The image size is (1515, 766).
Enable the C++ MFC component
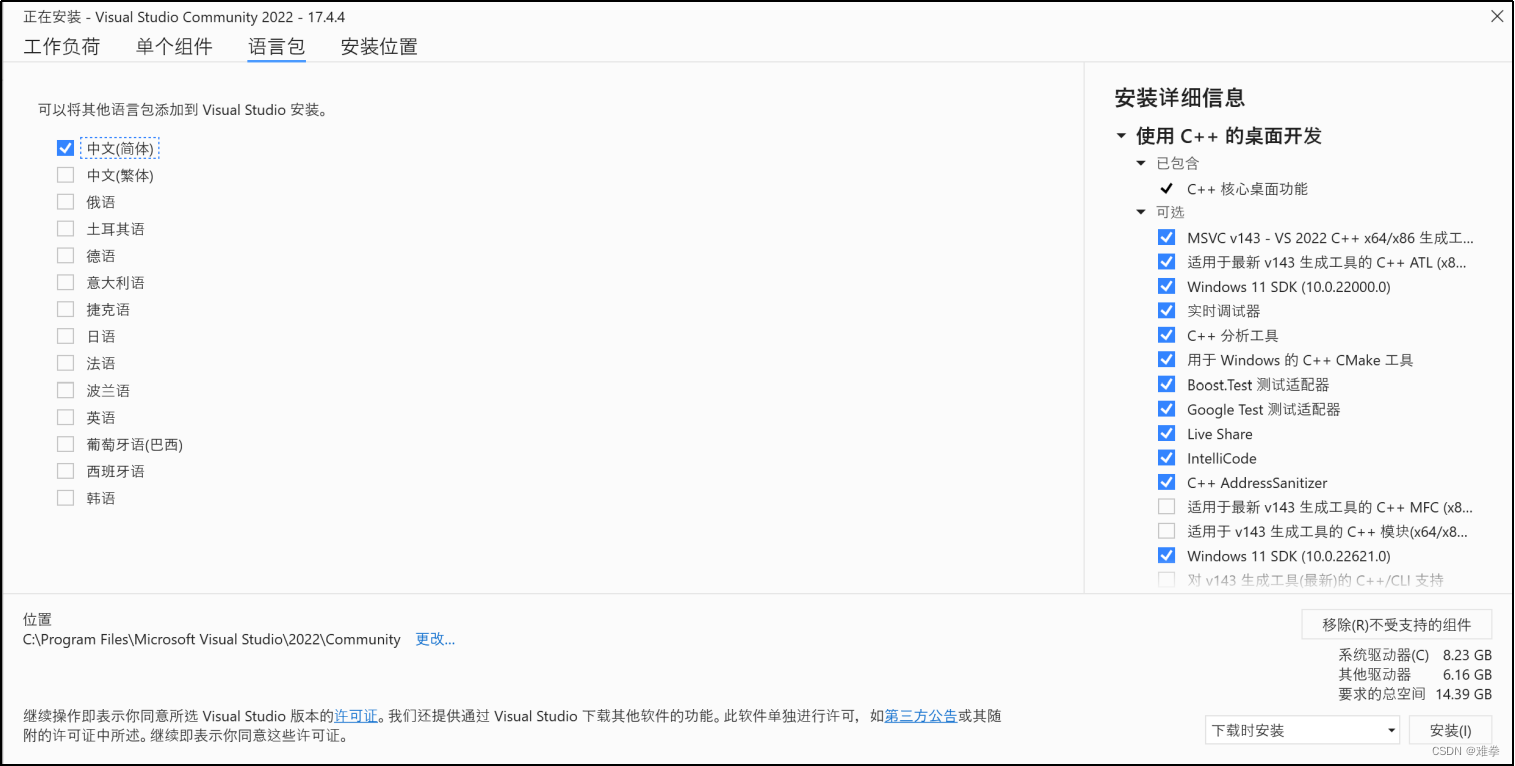click(x=1166, y=507)
